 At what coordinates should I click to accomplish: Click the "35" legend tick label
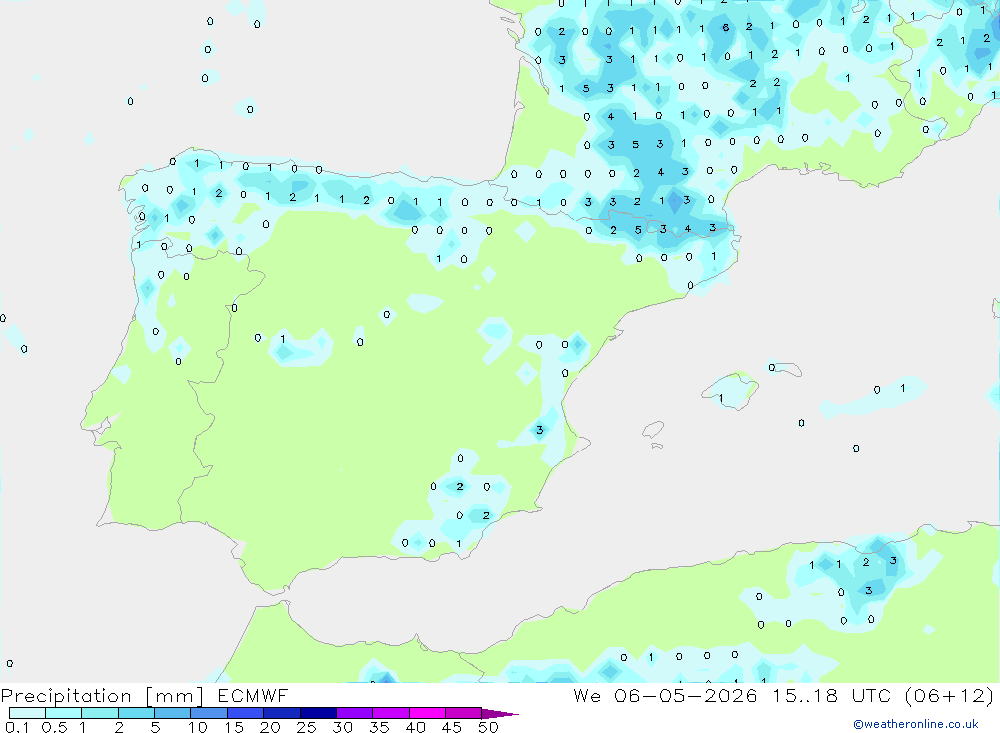[x=379, y=727]
